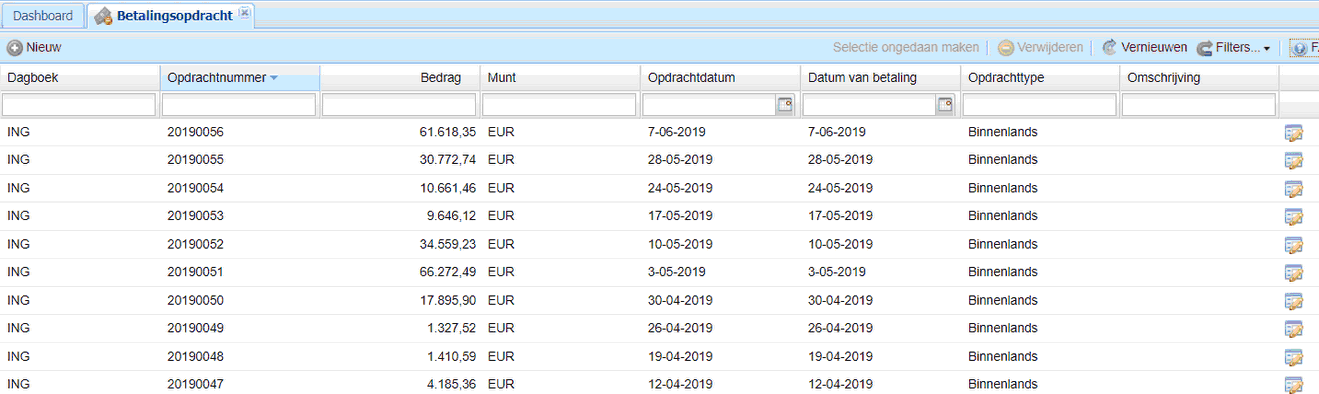Open row icon for order 20190054
Image resolution: width=1319 pixels, height=394 pixels.
(1293, 188)
